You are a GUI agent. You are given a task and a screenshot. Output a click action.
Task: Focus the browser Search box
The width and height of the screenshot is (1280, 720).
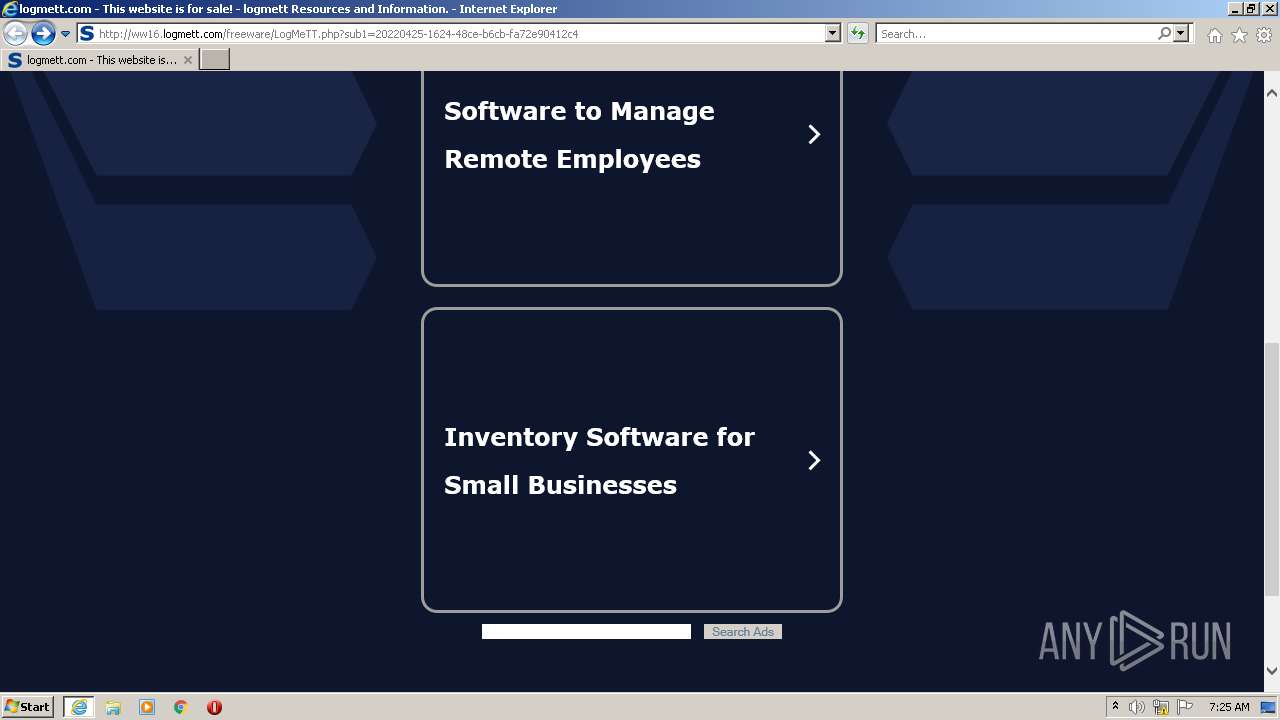point(1015,34)
